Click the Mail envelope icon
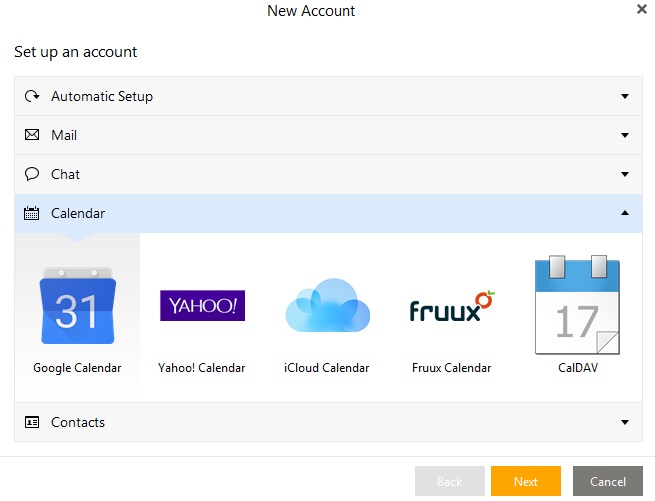655x501 pixels. pos(32,135)
